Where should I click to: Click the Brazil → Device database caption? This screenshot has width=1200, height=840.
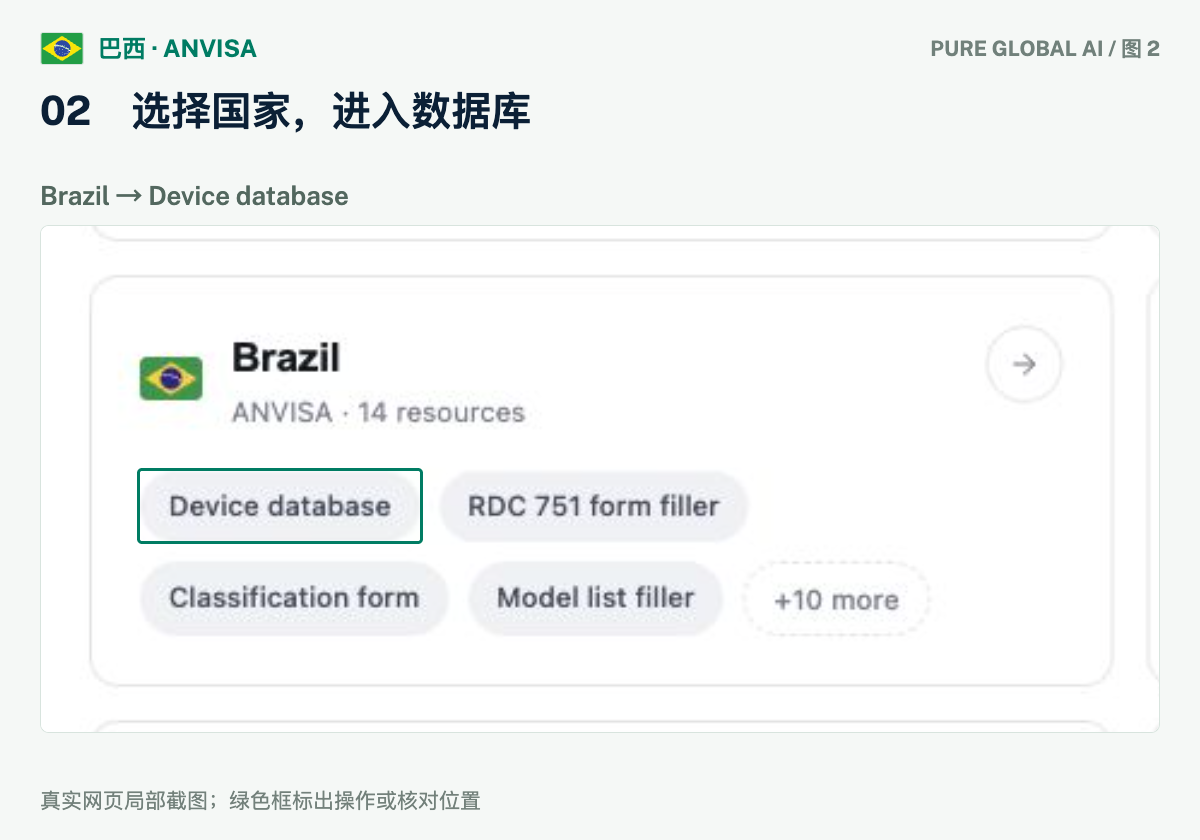195,195
